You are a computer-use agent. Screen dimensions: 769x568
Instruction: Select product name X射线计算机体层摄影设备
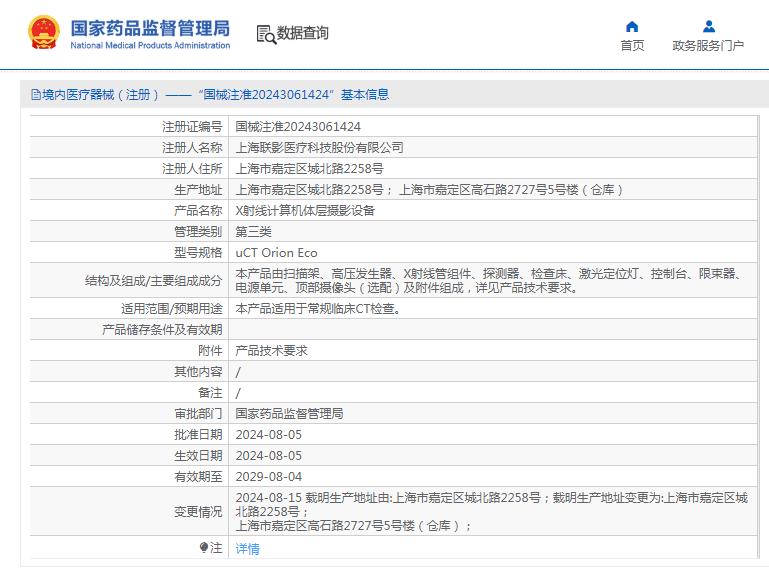click(x=305, y=211)
